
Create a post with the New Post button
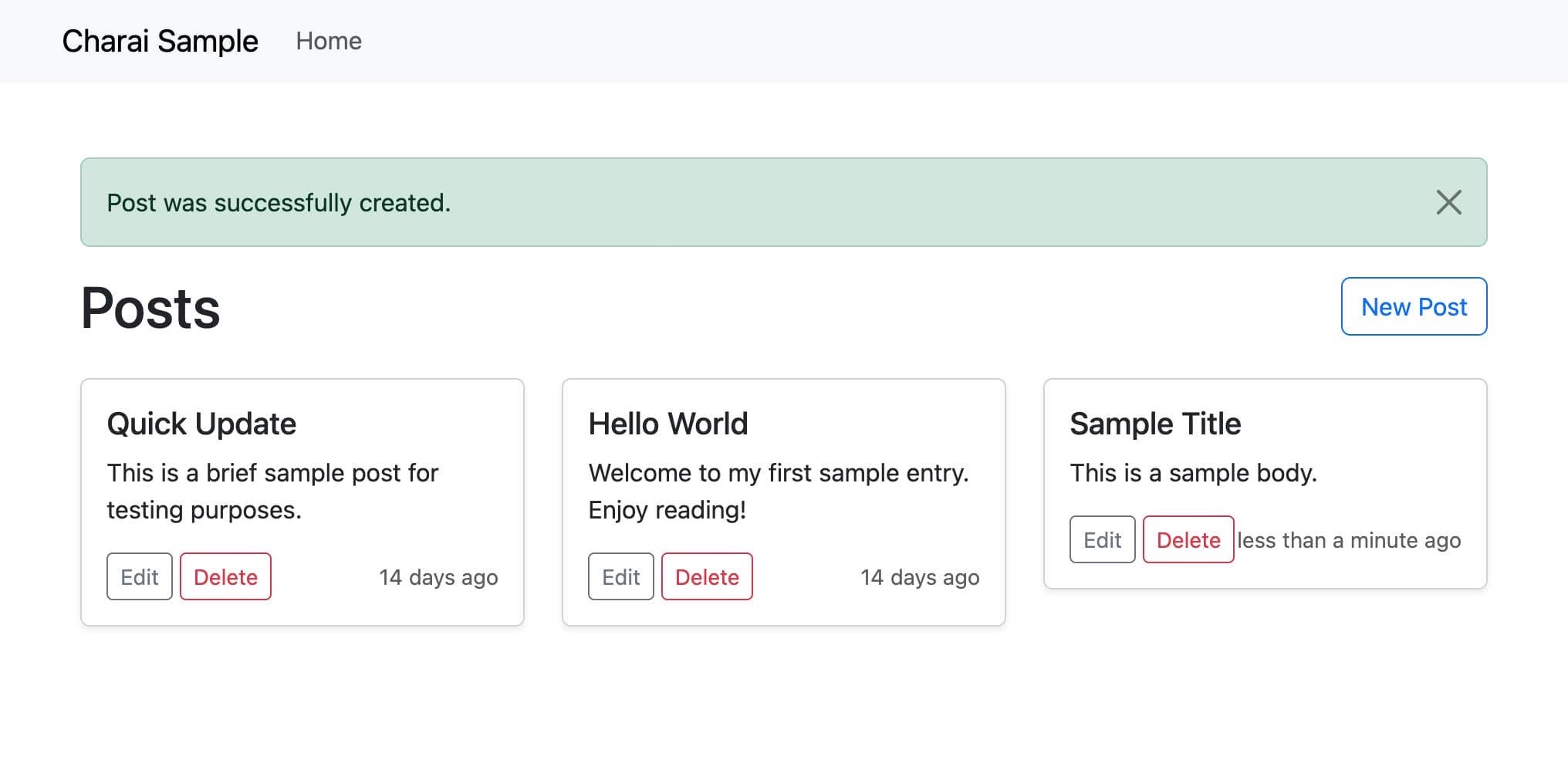[x=1414, y=306]
